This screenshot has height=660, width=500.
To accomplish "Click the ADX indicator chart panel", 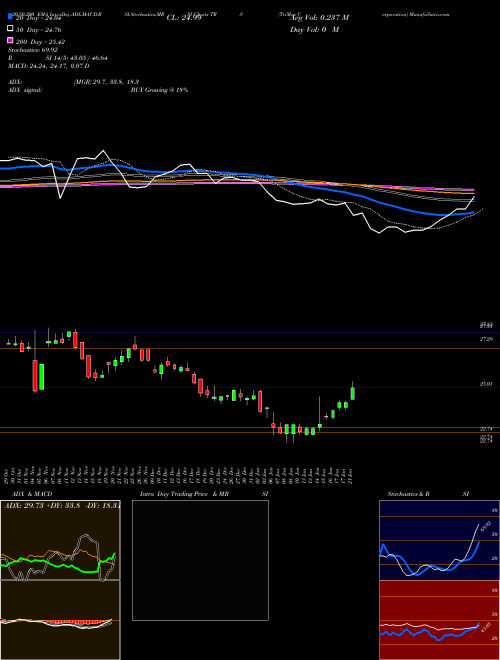I will pos(60,540).
